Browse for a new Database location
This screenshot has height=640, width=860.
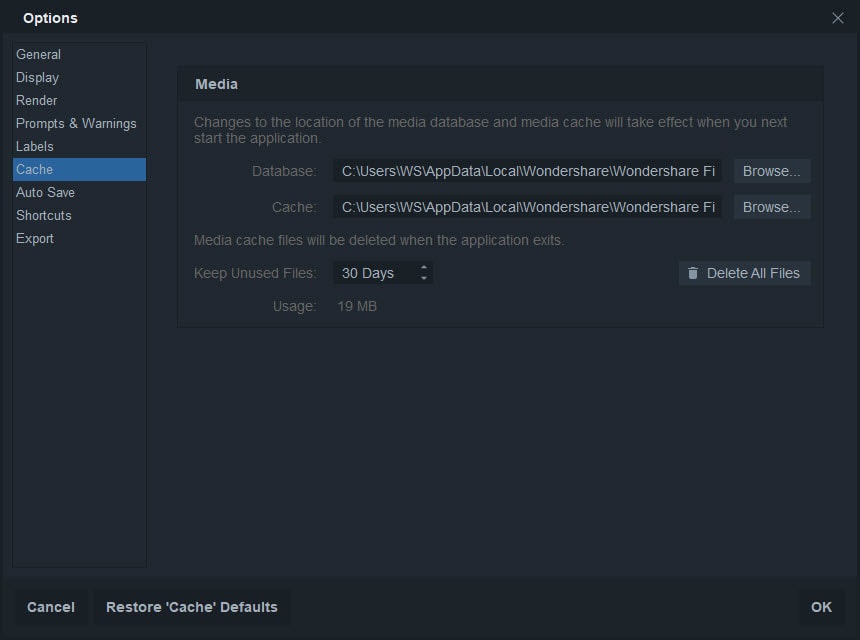(772, 171)
